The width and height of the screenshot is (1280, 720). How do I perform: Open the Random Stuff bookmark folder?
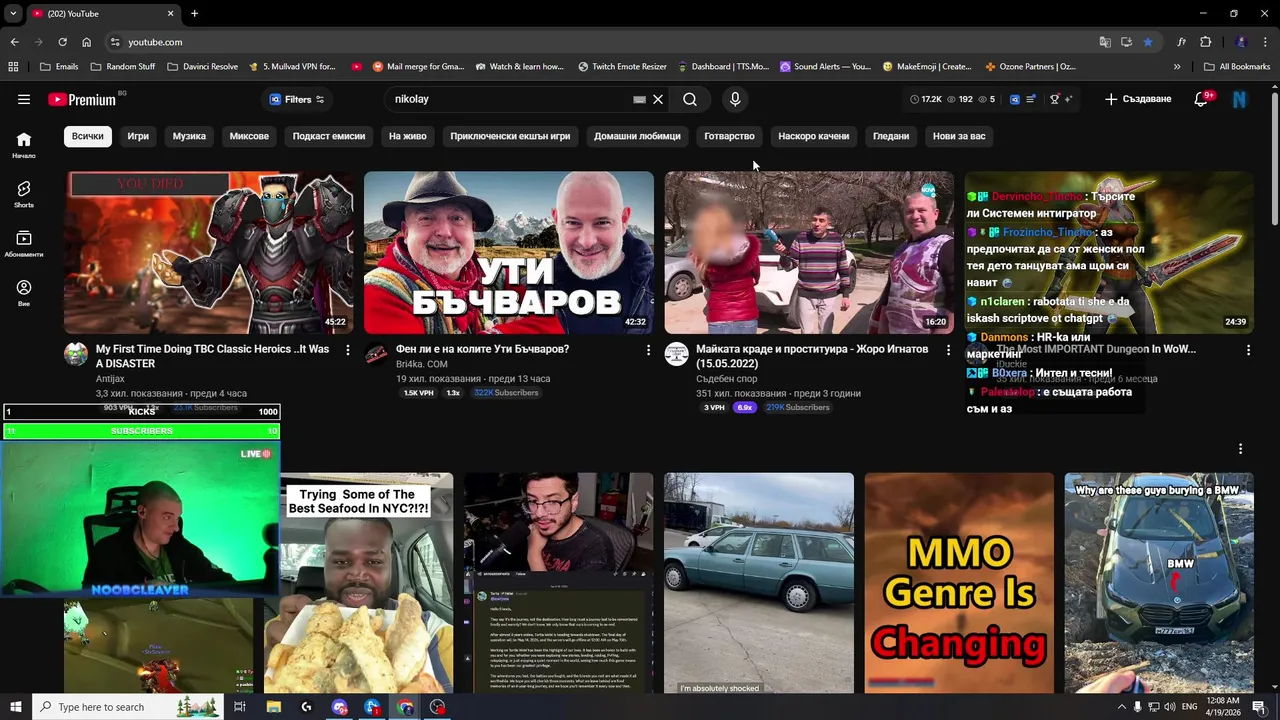coord(123,67)
